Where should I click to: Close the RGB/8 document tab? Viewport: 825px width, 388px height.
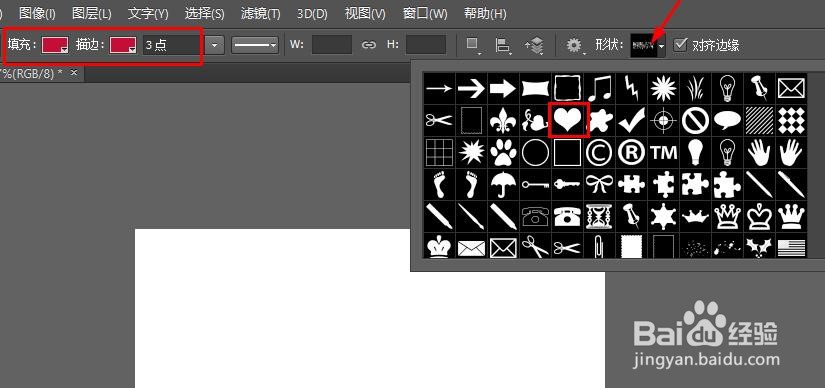(74, 72)
